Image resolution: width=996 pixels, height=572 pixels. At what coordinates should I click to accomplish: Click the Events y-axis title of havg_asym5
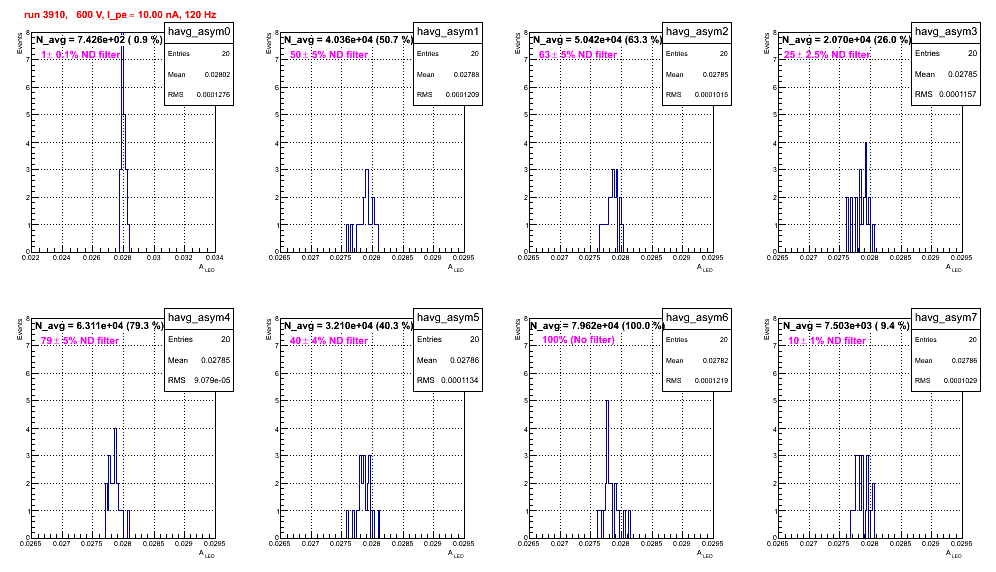pyautogui.click(x=268, y=329)
